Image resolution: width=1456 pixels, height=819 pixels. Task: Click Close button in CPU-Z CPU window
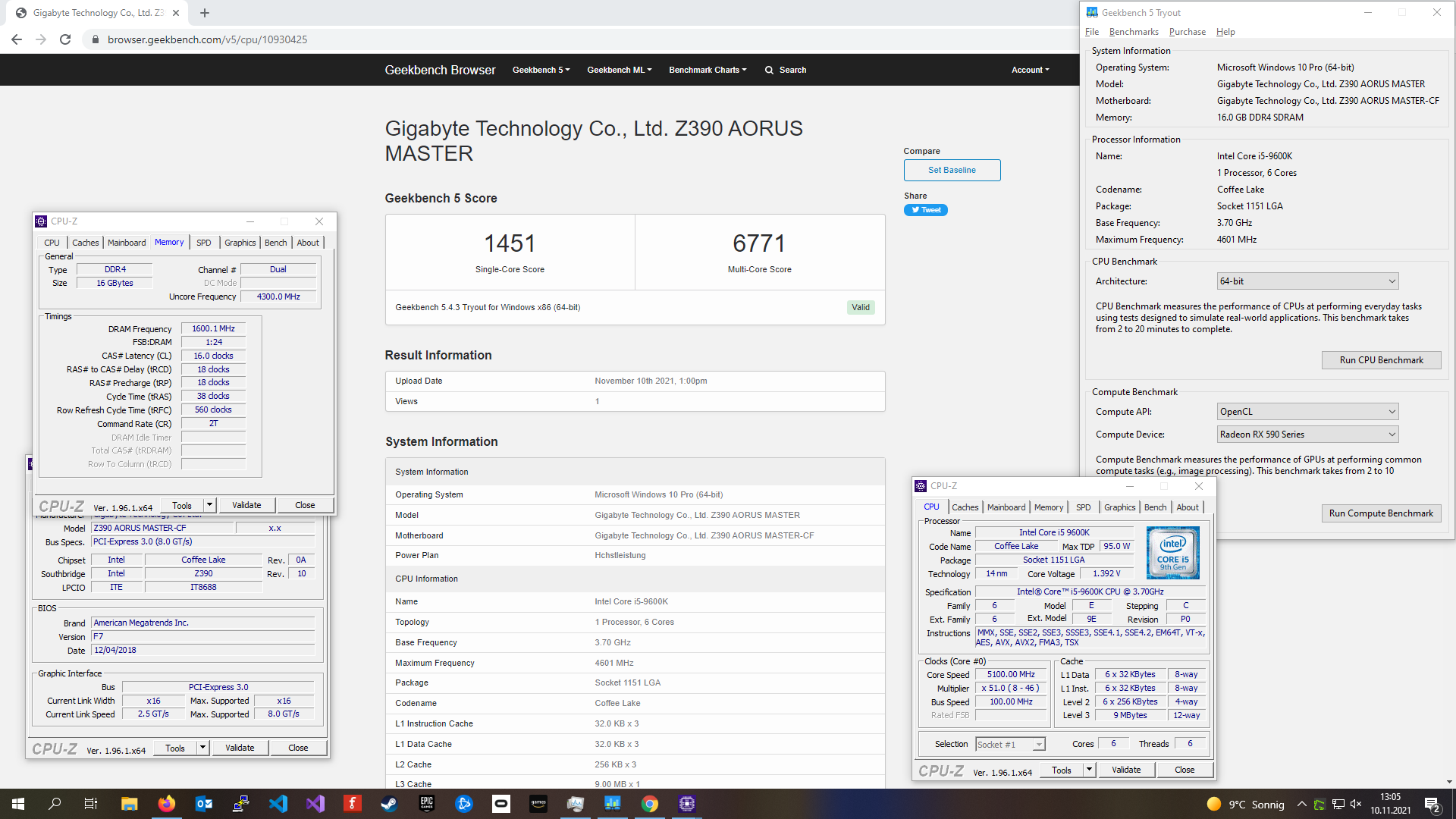coord(1185,770)
